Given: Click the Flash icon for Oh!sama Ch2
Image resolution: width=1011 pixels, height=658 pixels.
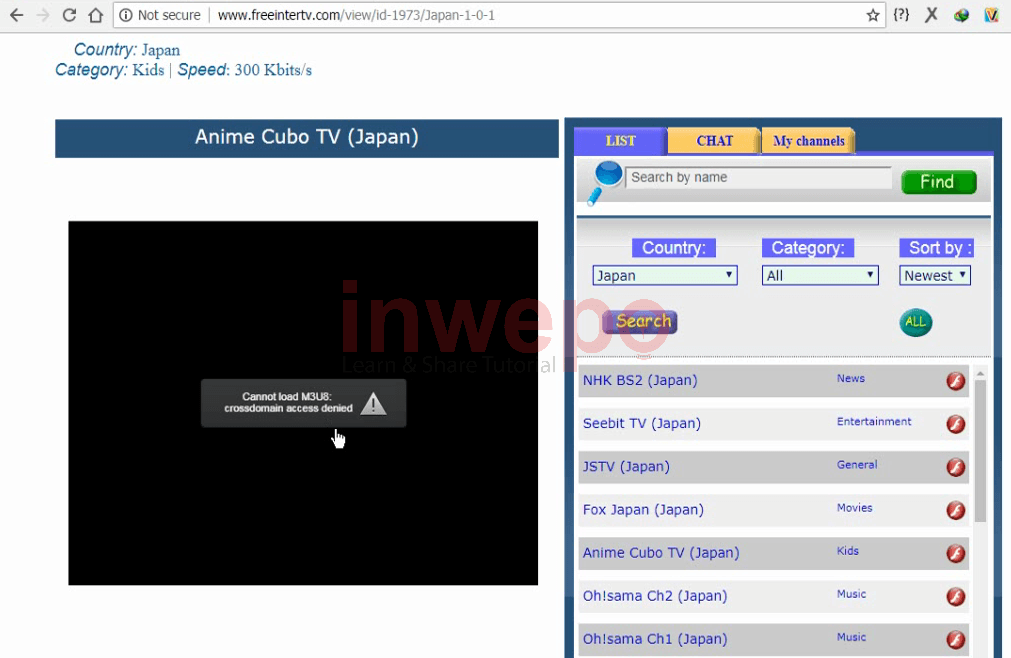Looking at the screenshot, I should [x=956, y=597].
